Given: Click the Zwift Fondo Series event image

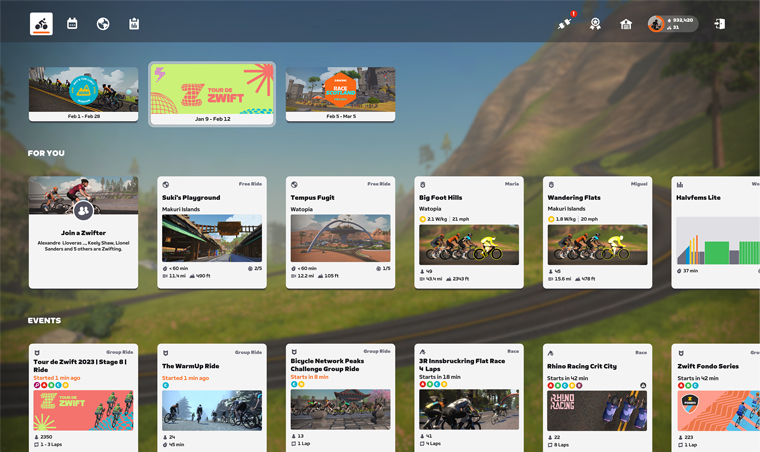Looking at the screenshot, I should click(x=719, y=411).
